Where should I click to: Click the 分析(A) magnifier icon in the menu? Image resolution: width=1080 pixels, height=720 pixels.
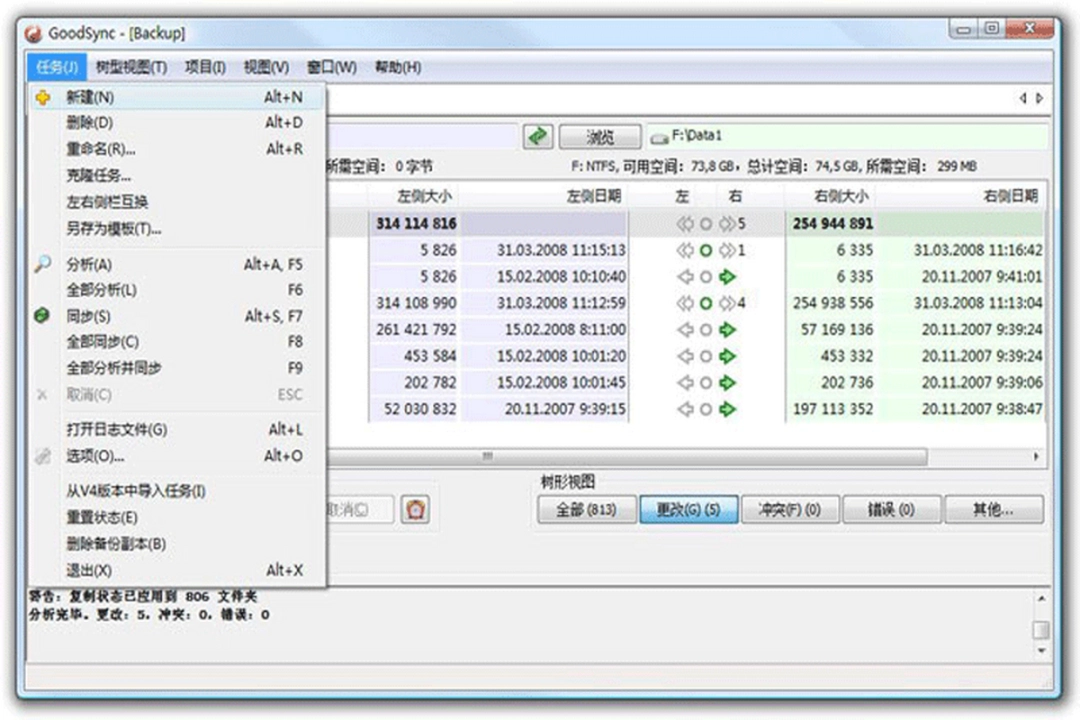pyautogui.click(x=41, y=264)
